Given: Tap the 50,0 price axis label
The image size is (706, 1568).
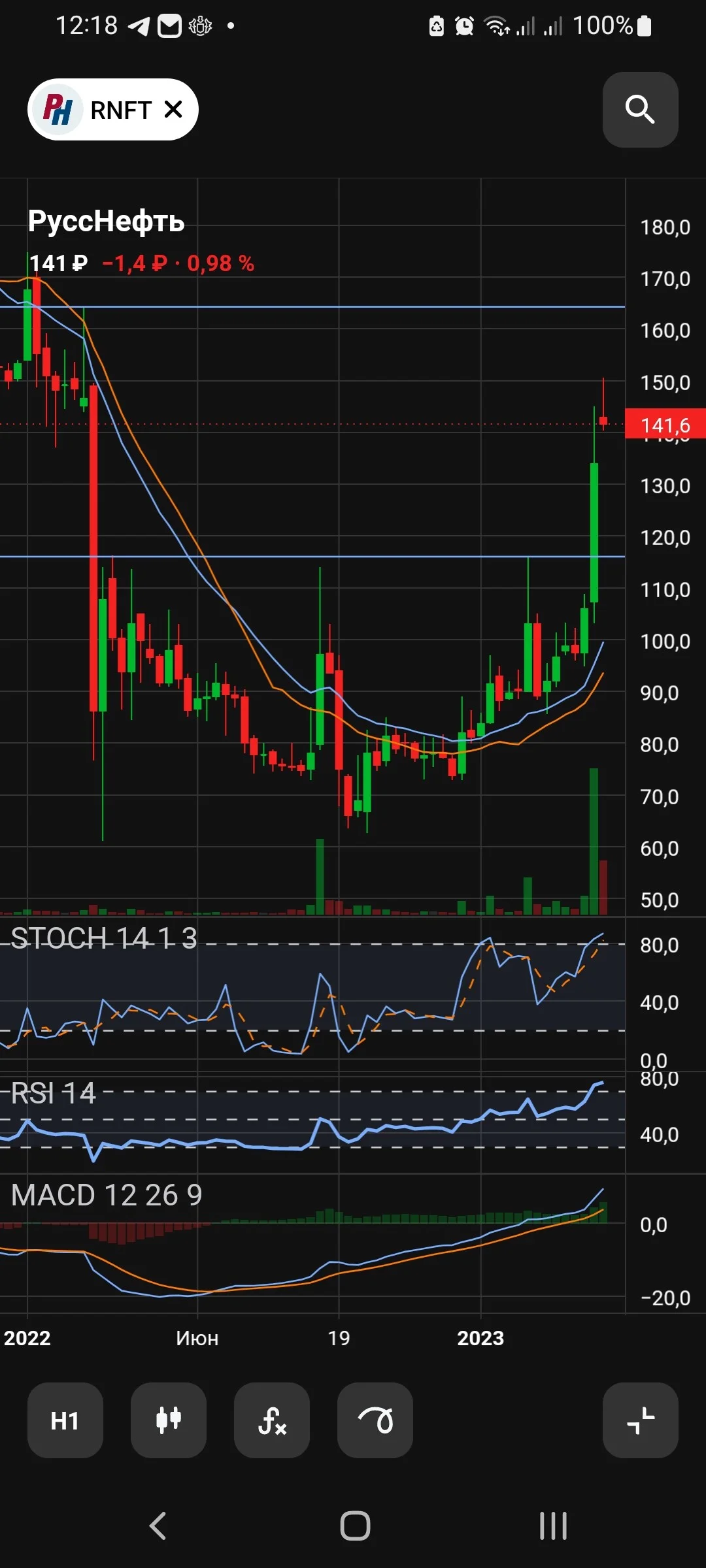Looking at the screenshot, I should point(660,900).
